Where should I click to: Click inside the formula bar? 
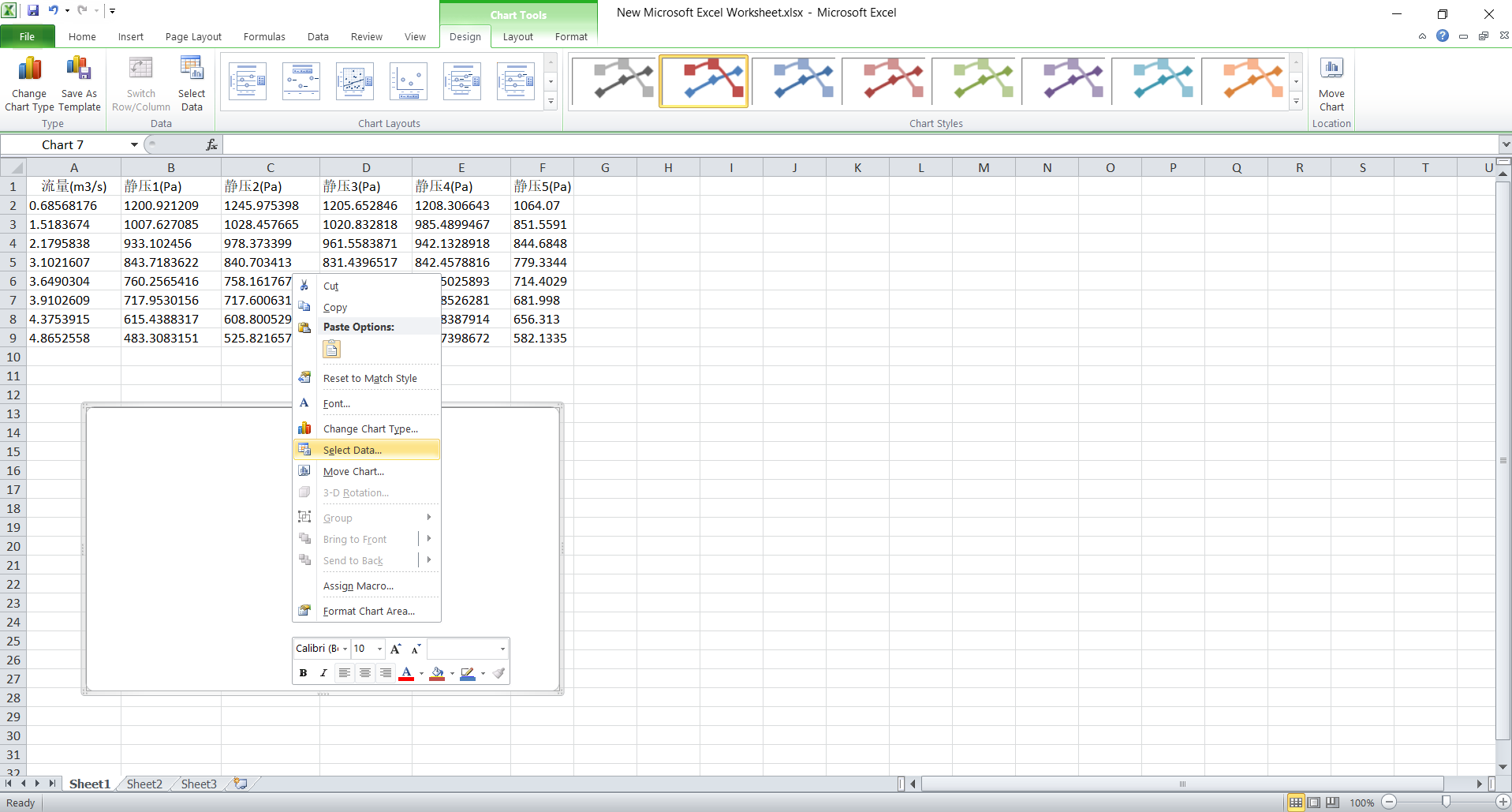pyautogui.click(x=552, y=144)
